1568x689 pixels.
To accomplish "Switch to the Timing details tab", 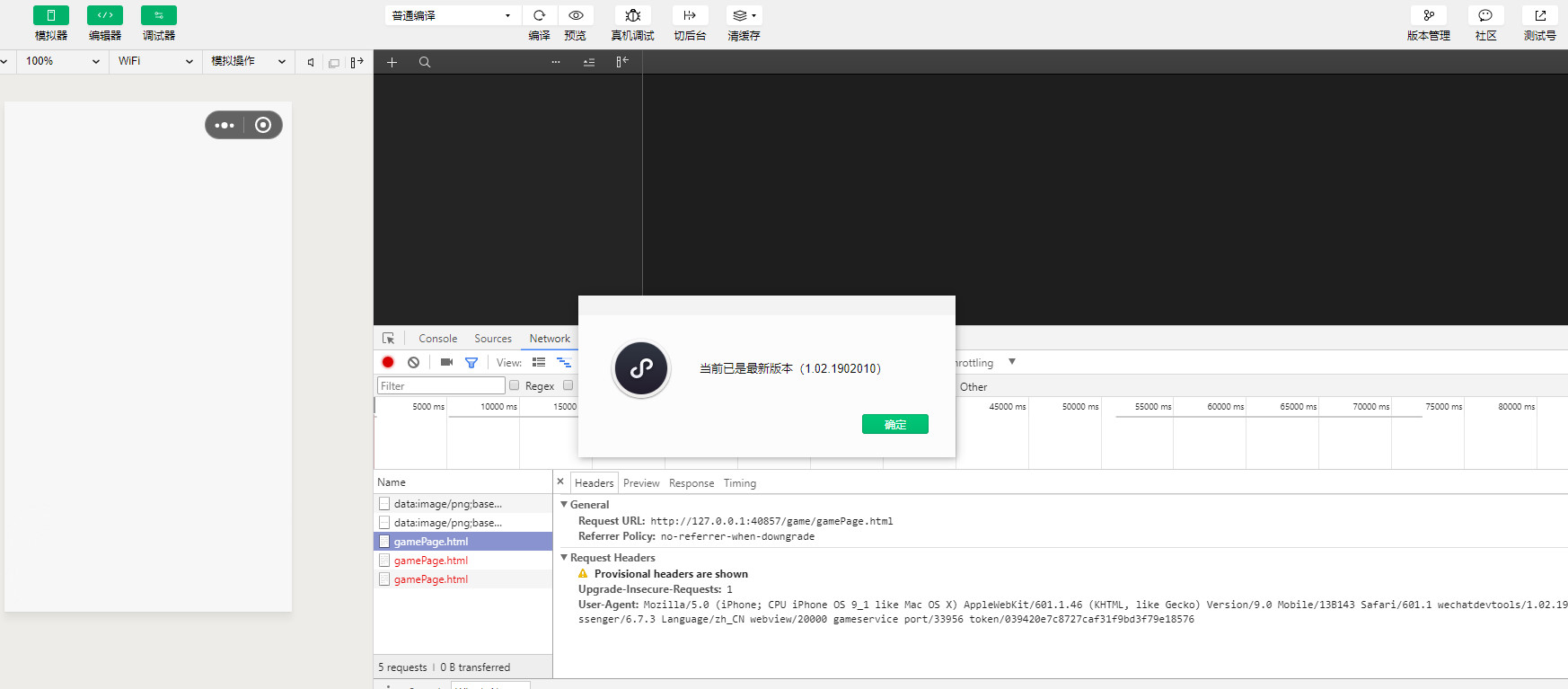I will 740,483.
